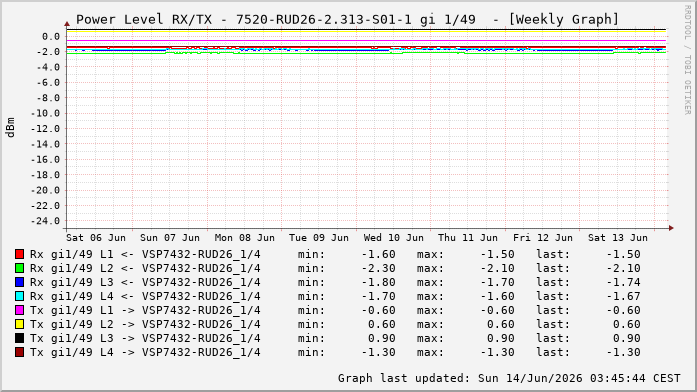Click the 'Tx gi1/49 L3 -> VSP7432-RUD26_1/4' legend label
This screenshot has width=697, height=392.
coord(145,338)
